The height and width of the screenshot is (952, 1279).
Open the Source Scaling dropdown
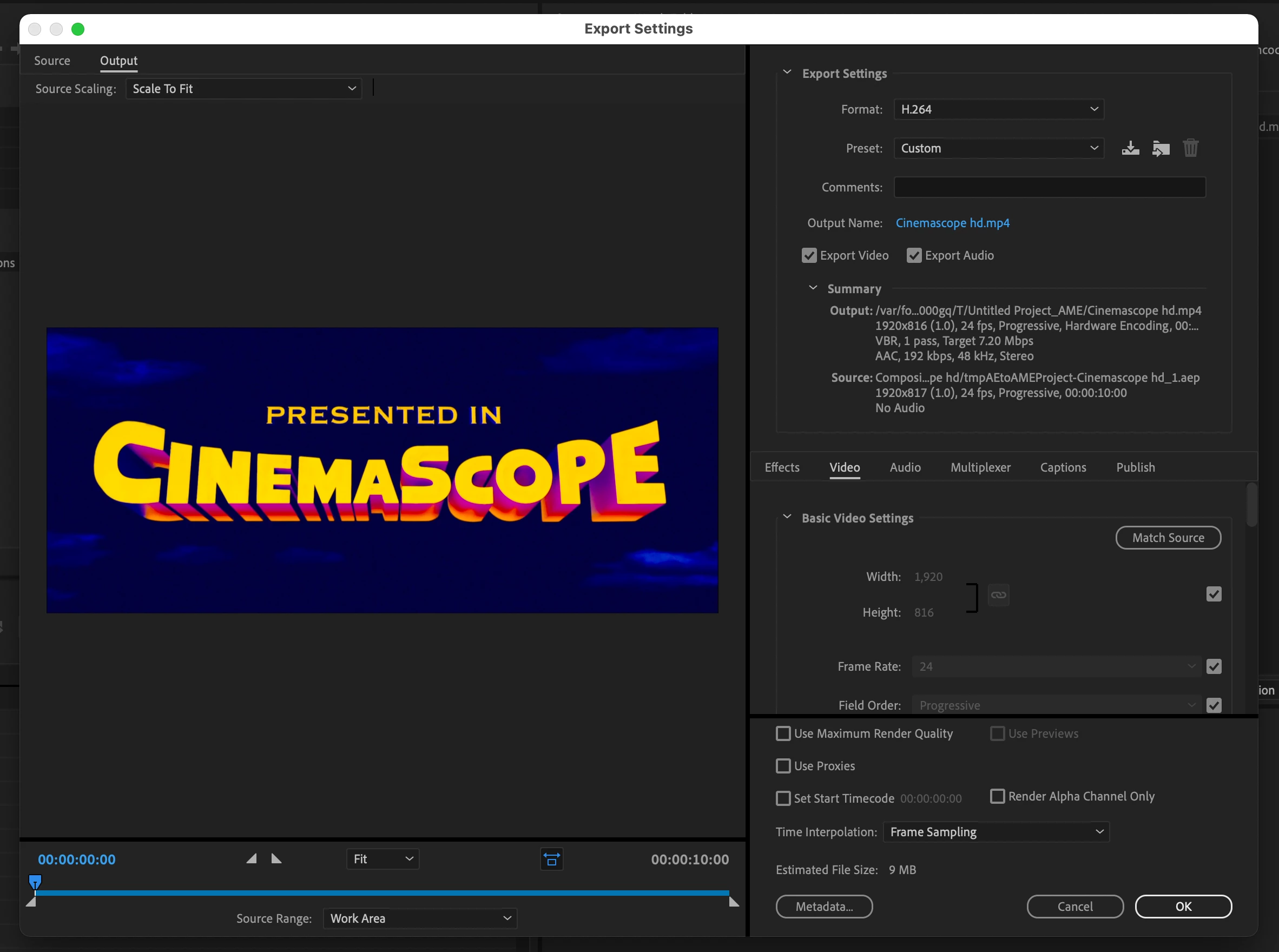click(243, 89)
